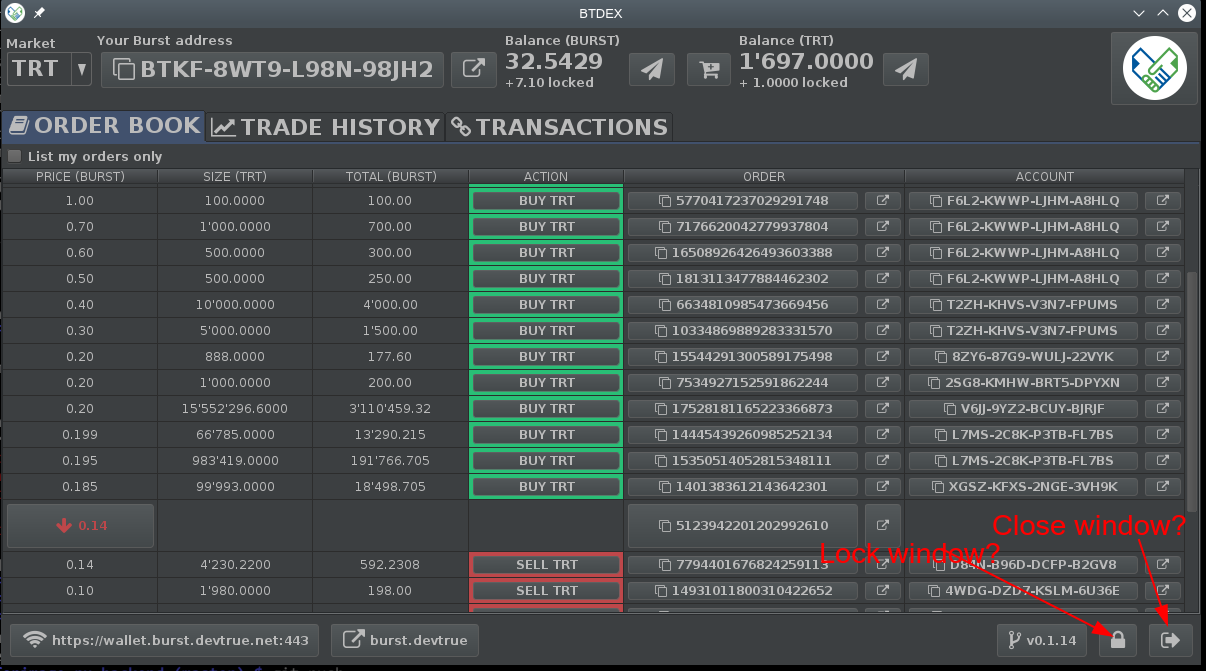Open account XGSZ-KFXS-2NGE-3VH9K in explorer
This screenshot has height=671, width=1206.
coord(1163,486)
